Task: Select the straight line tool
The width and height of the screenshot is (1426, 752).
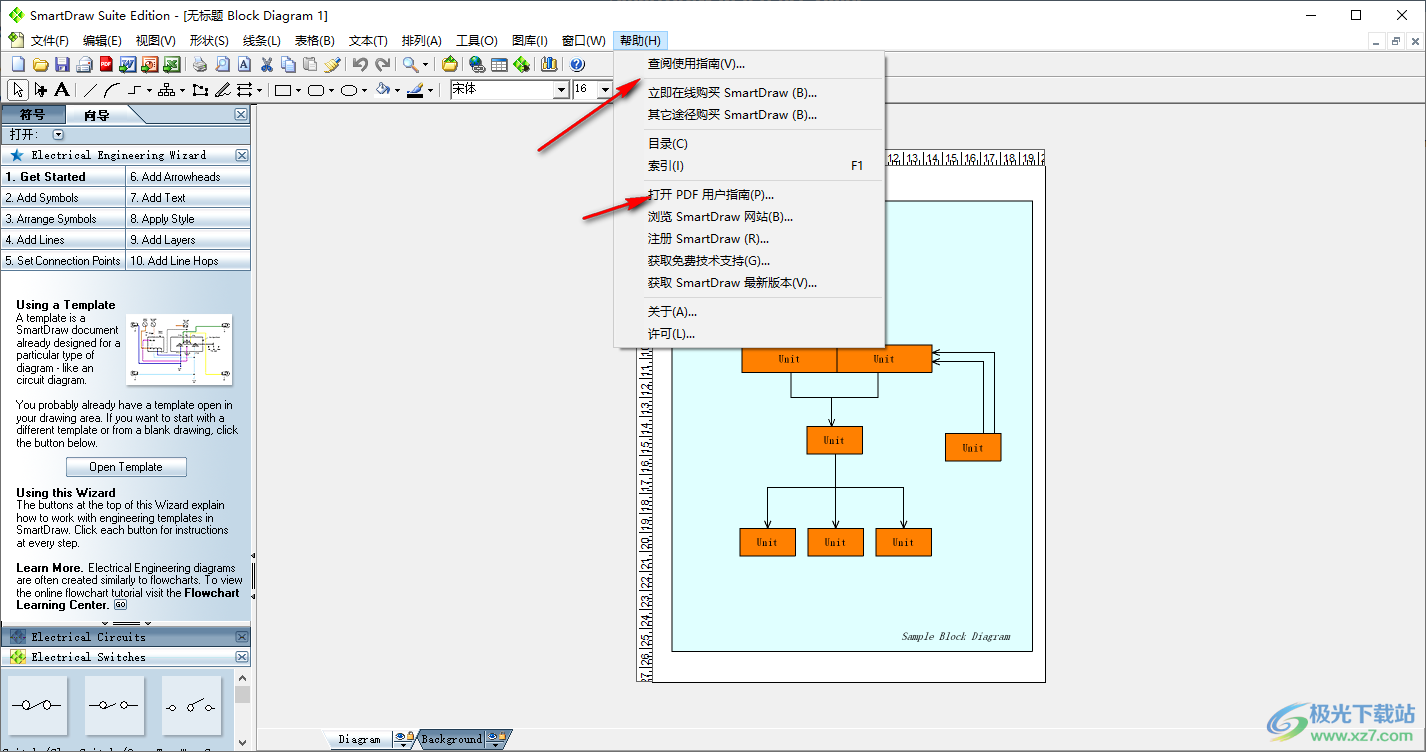Action: tap(90, 90)
